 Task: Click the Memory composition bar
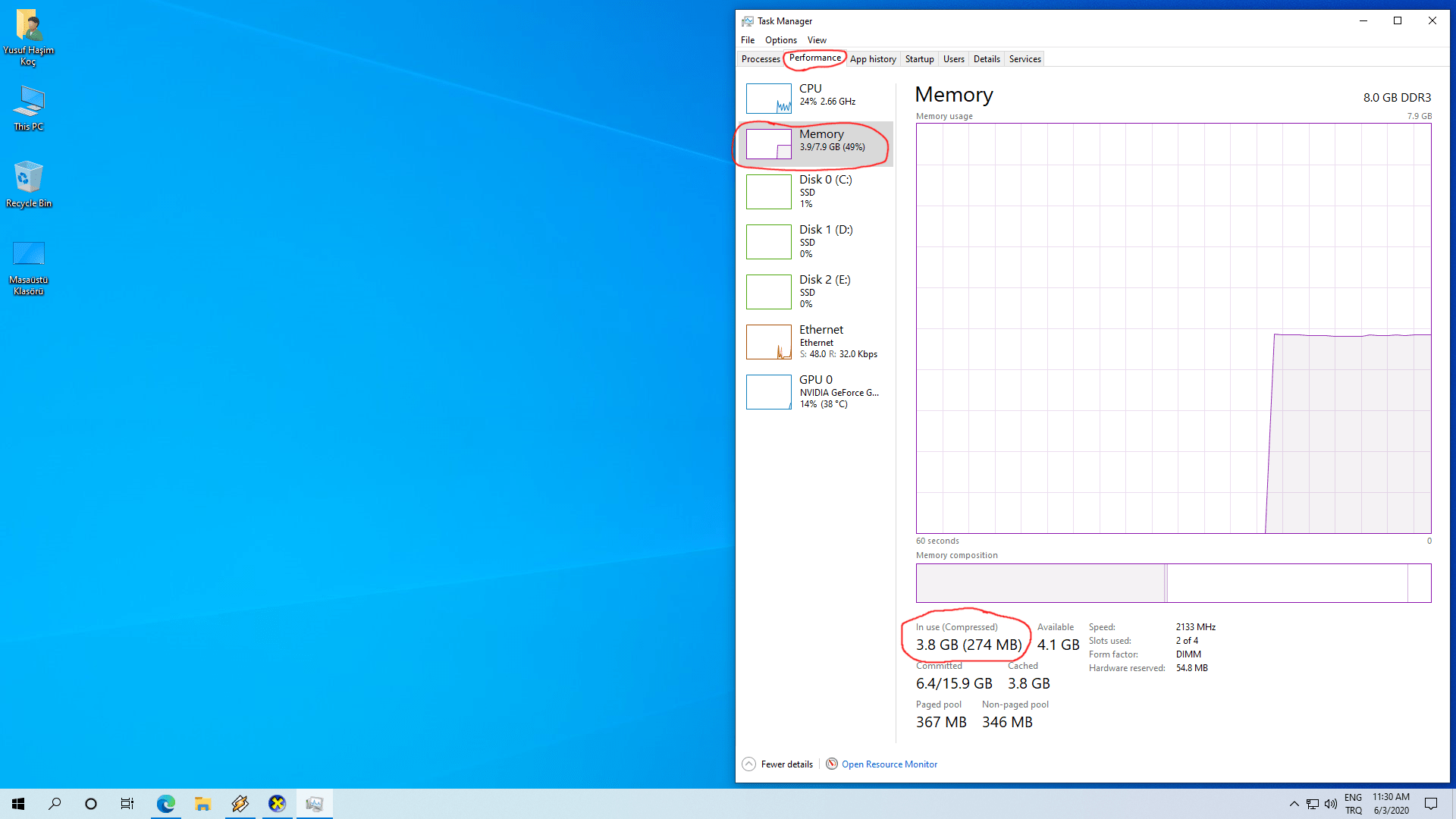1172,583
